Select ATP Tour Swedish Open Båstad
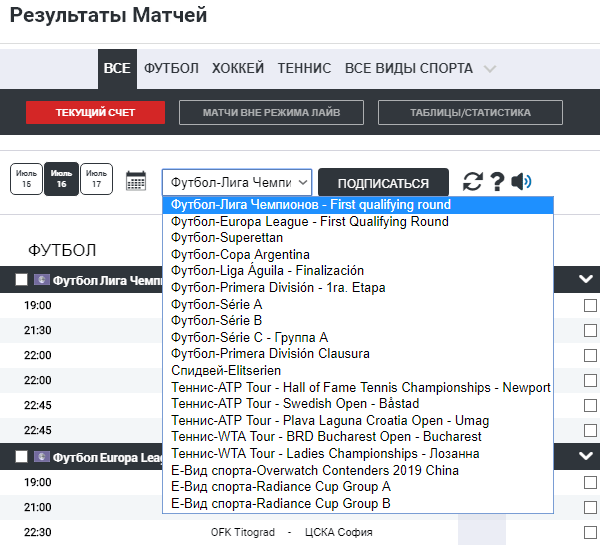This screenshot has width=600, height=545. point(358,403)
